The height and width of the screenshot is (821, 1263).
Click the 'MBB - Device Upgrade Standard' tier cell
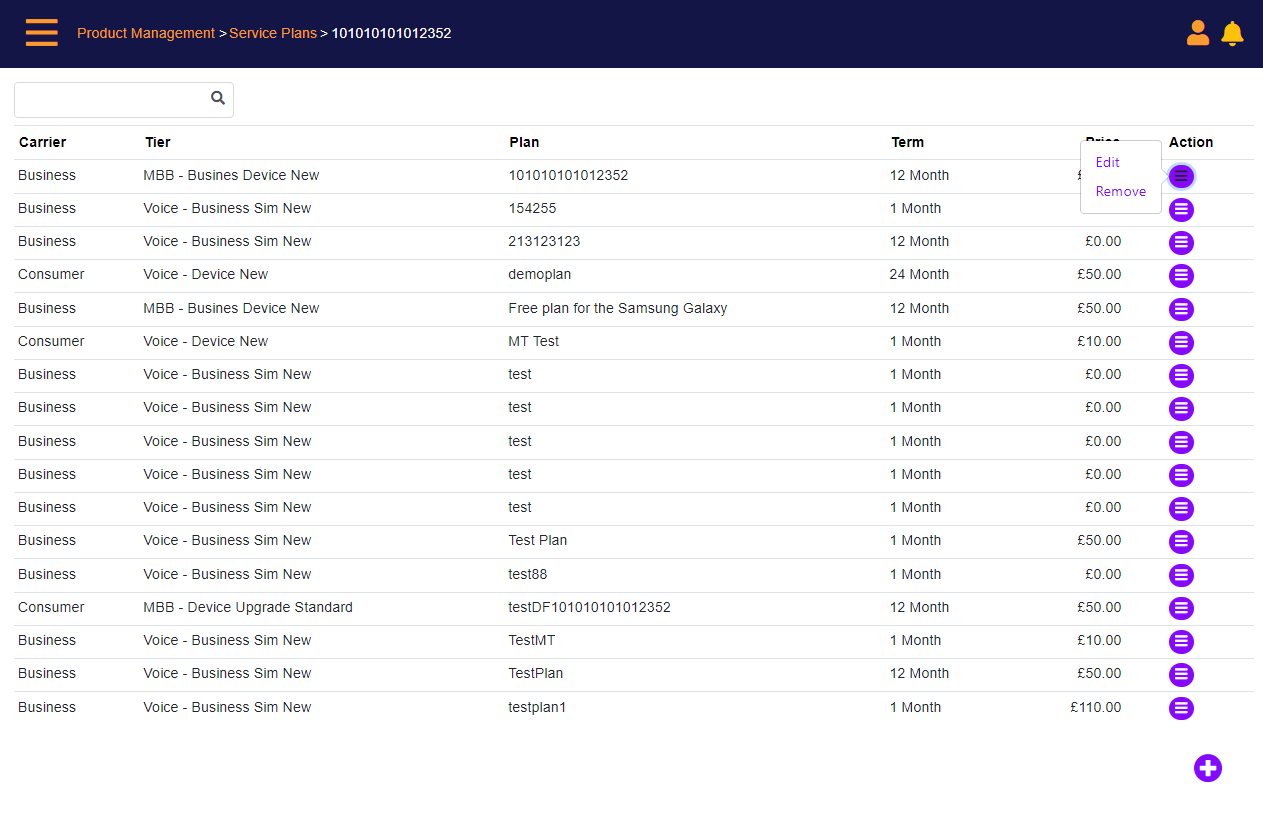(x=248, y=607)
